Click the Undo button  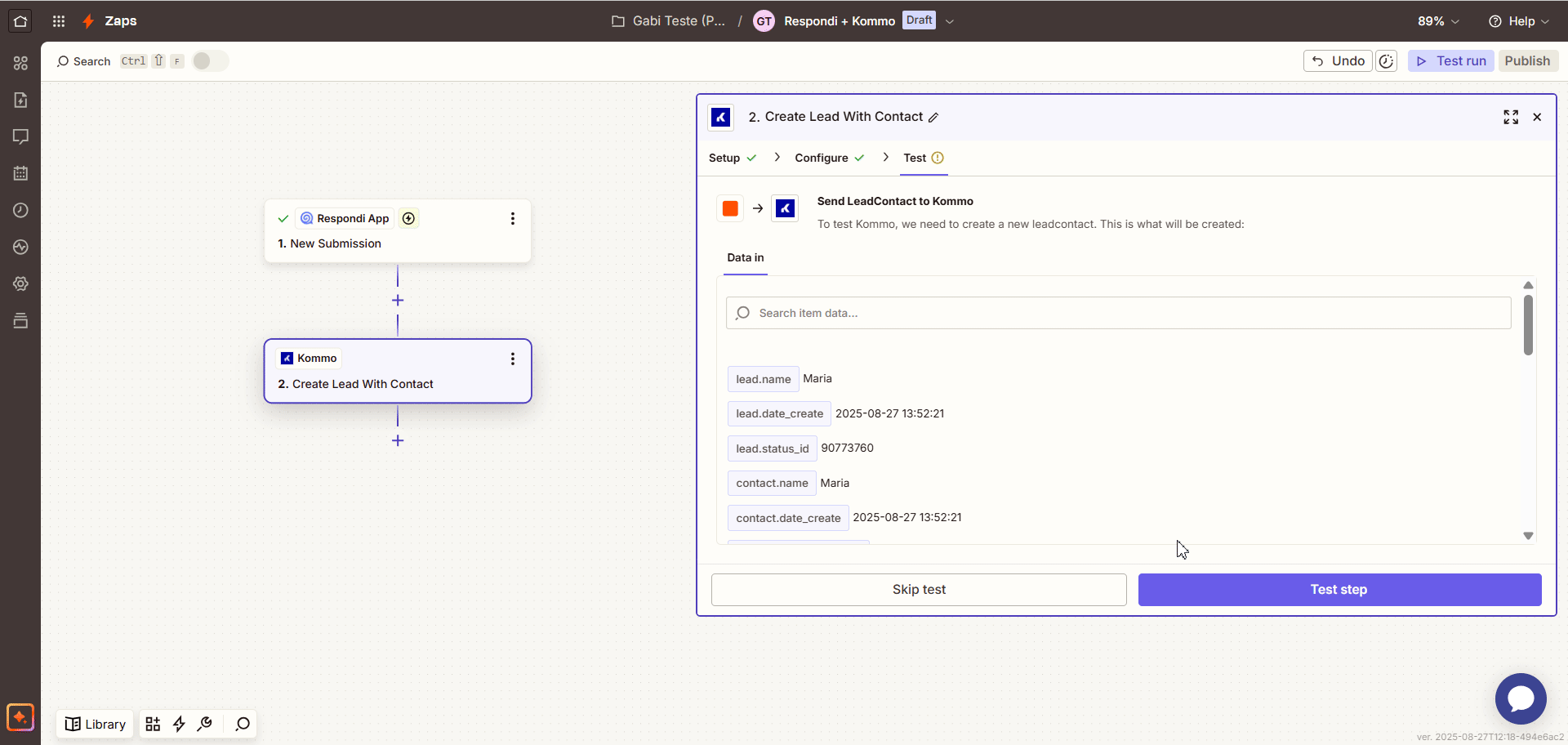tap(1338, 61)
